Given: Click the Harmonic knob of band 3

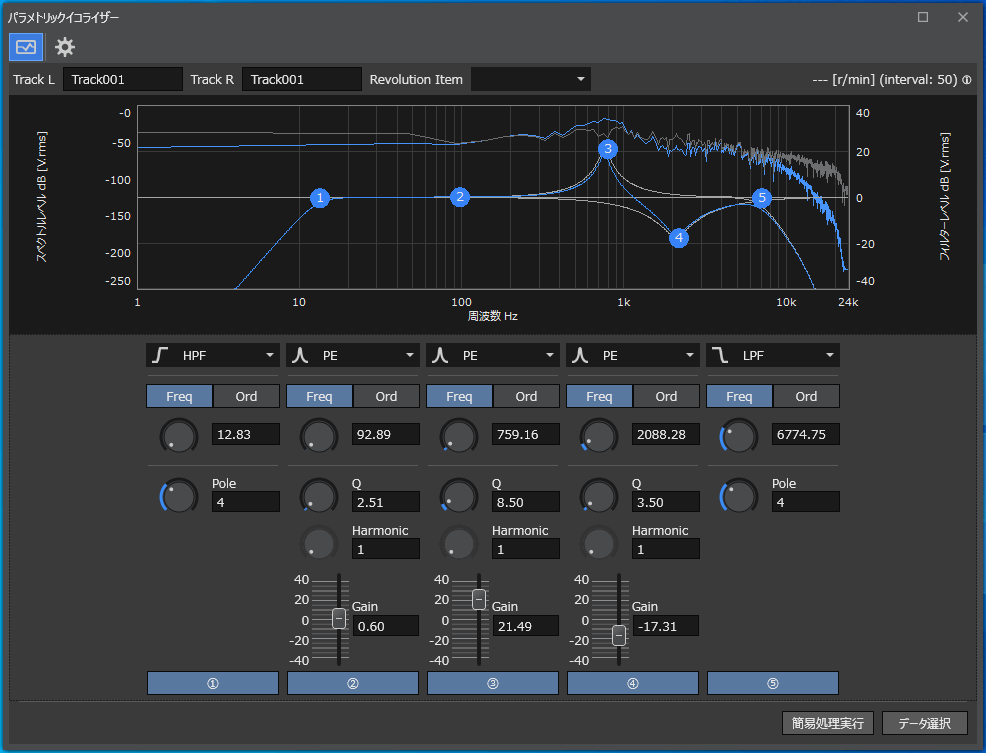Looking at the screenshot, I should pos(459,543).
